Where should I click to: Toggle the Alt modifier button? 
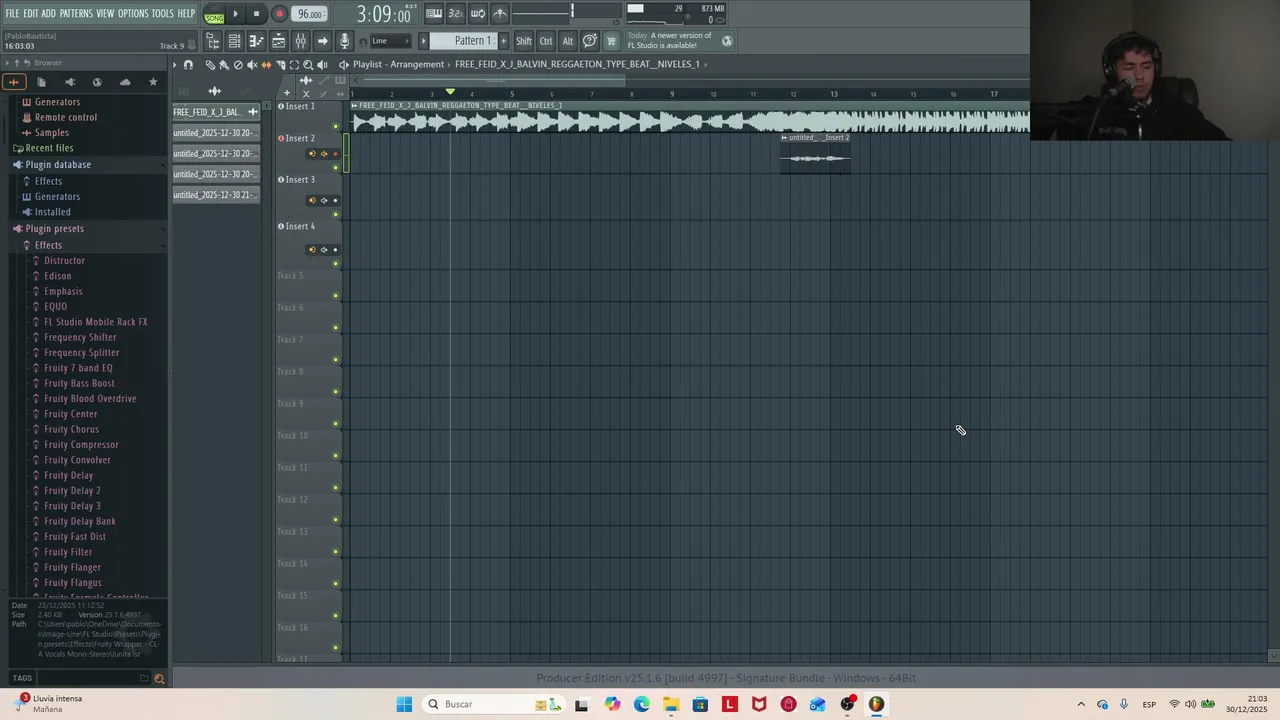[567, 41]
